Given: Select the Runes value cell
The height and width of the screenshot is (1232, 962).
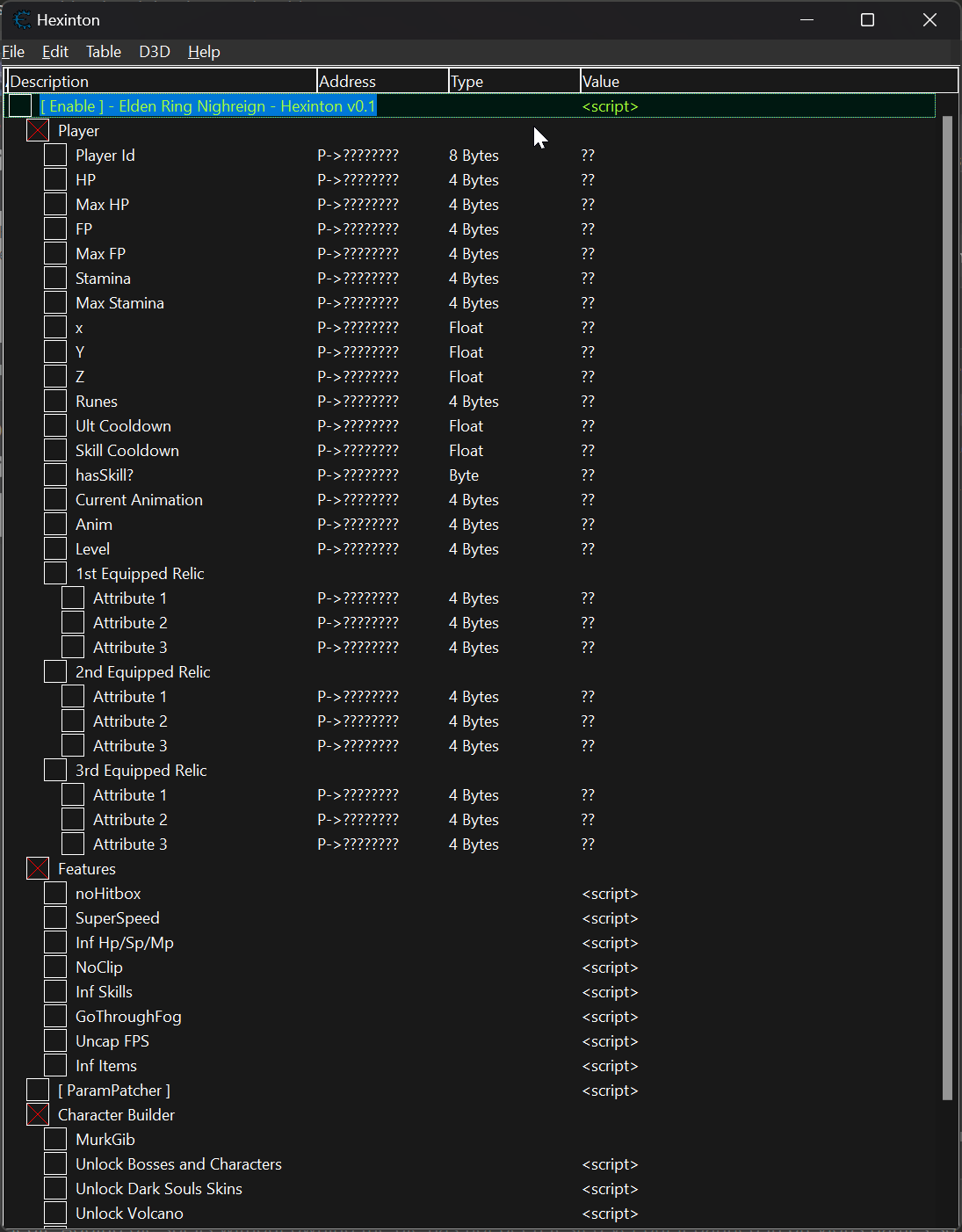Looking at the screenshot, I should click(x=588, y=402).
